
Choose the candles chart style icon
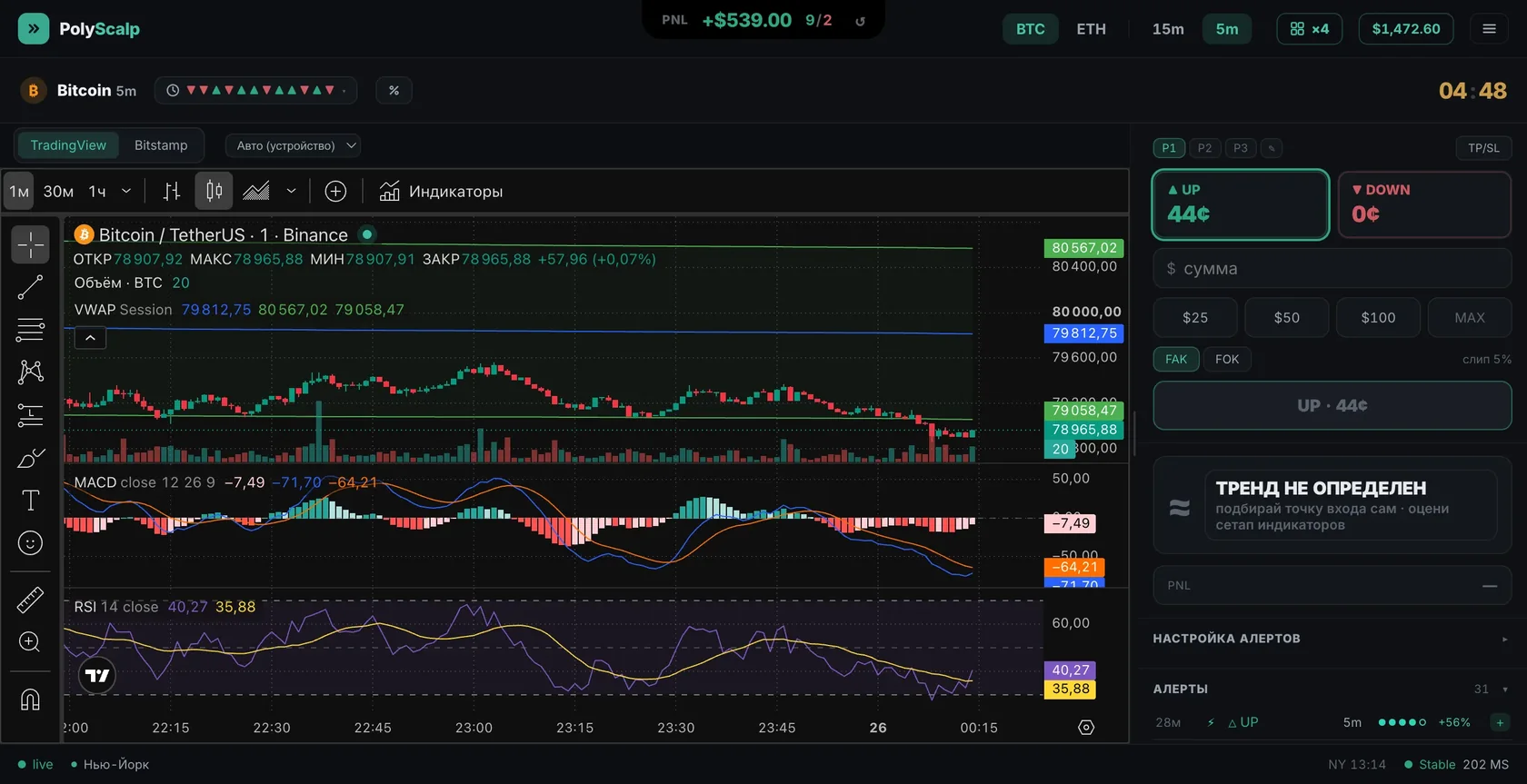(x=215, y=191)
